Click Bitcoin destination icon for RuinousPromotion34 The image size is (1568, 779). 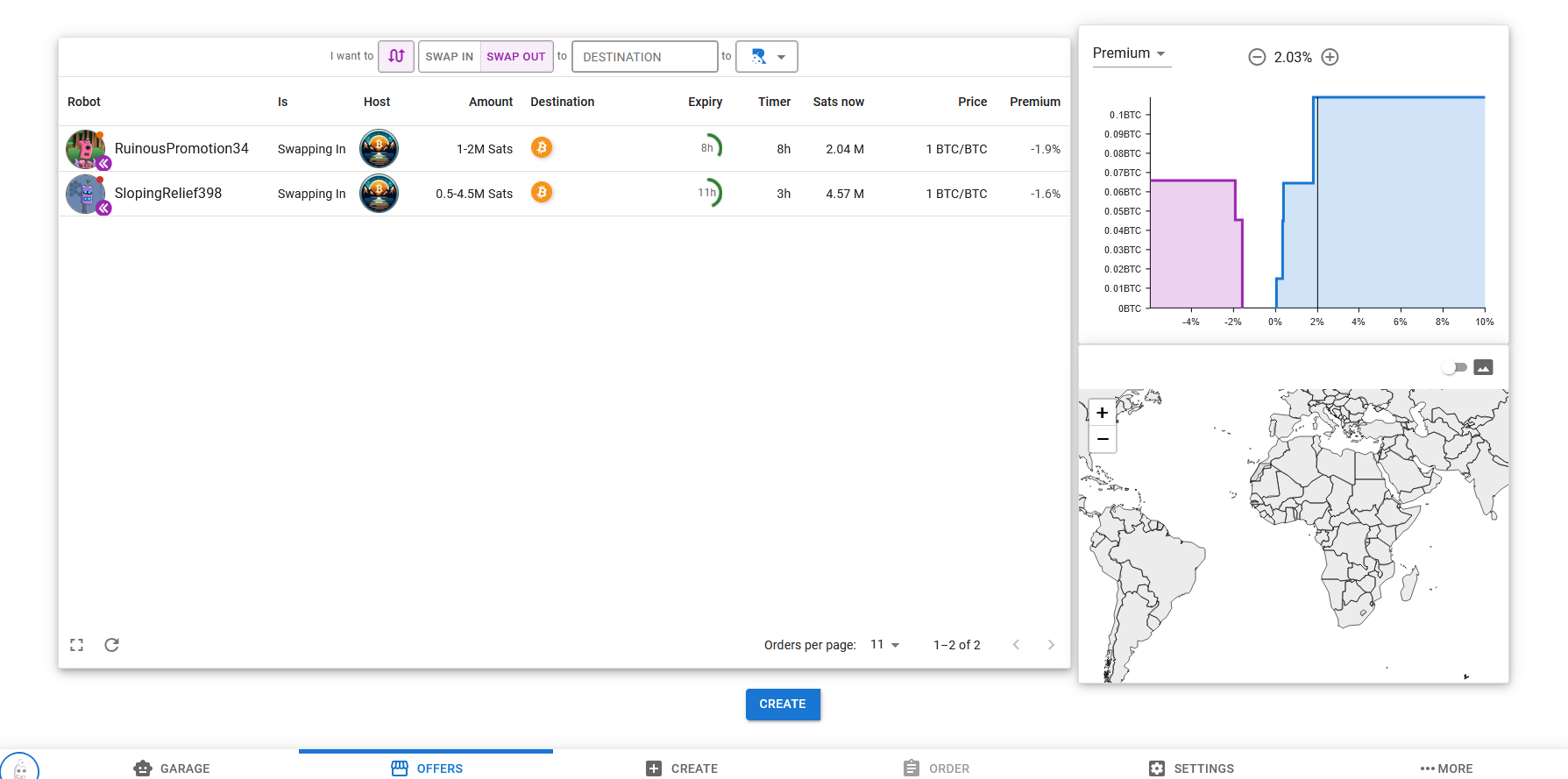coord(542,147)
